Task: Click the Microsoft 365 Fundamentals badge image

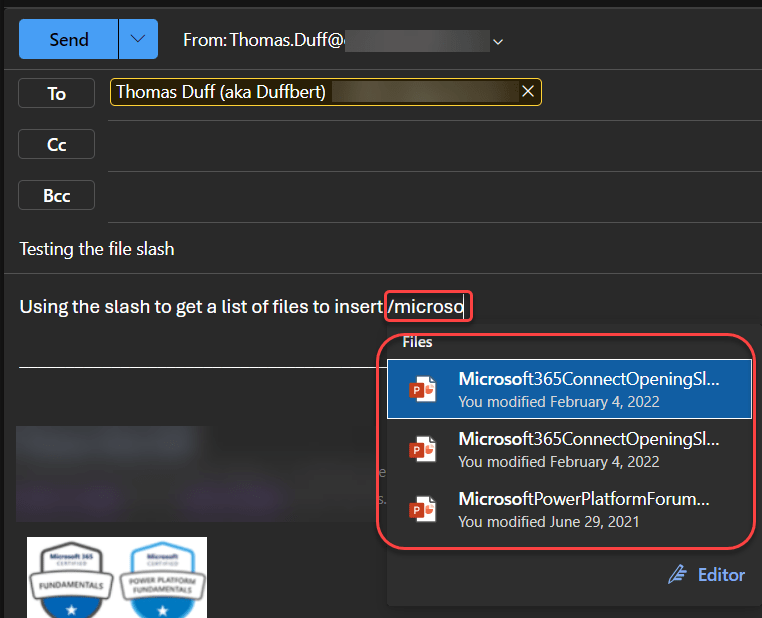Action: click(x=70, y=578)
